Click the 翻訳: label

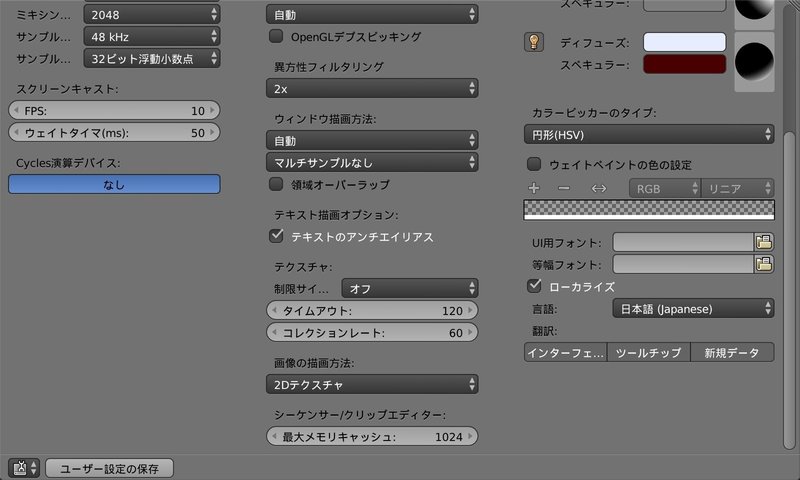point(544,331)
